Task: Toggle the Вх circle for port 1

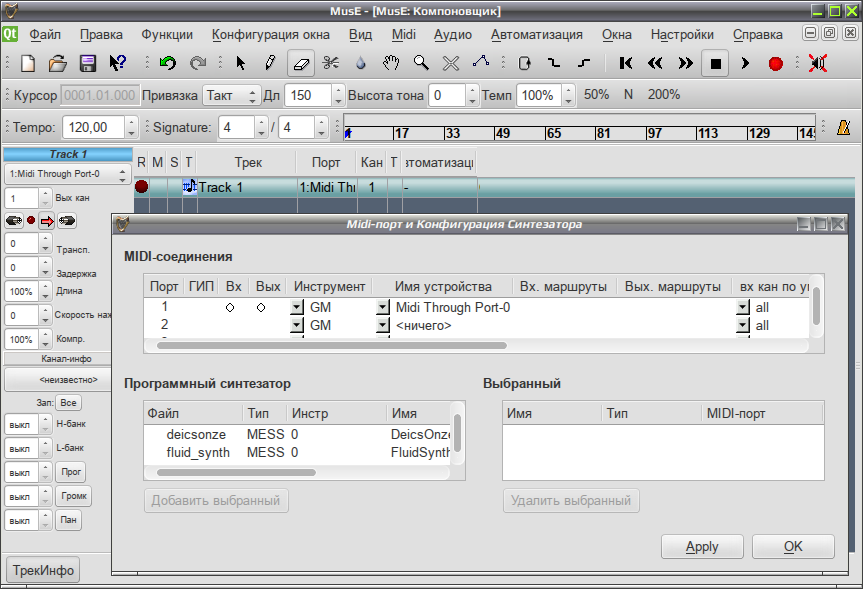Action: (230, 308)
